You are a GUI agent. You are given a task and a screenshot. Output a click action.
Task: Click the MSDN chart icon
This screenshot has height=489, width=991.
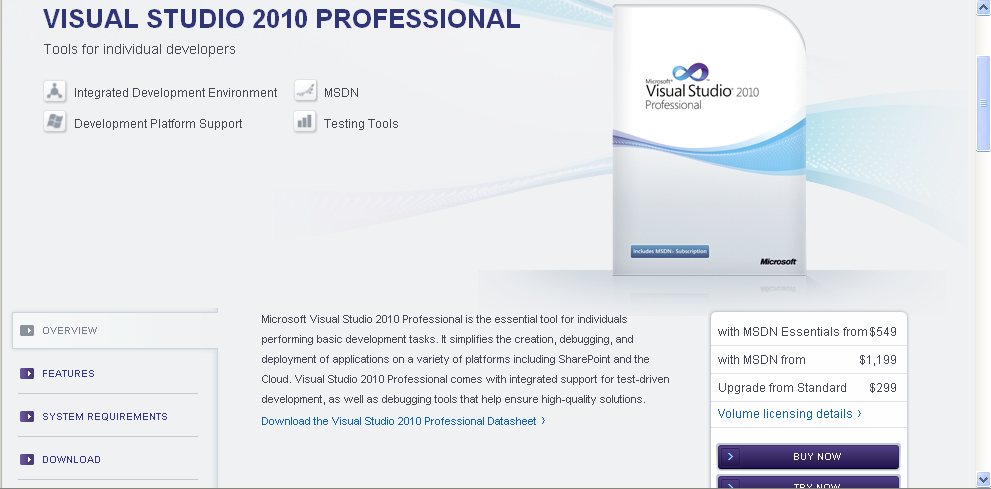pos(305,91)
